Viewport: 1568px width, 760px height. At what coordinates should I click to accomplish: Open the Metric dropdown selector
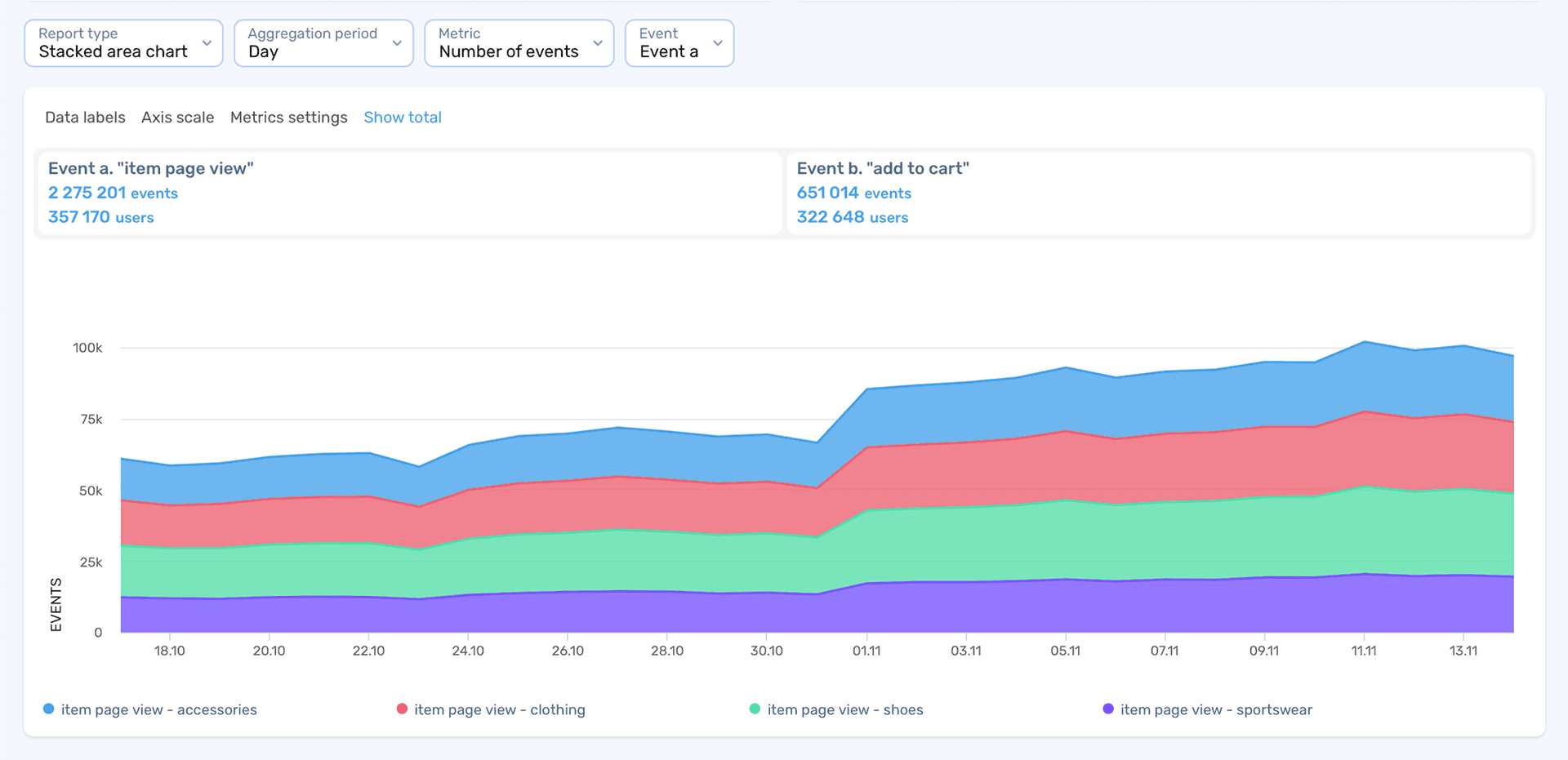pos(519,43)
